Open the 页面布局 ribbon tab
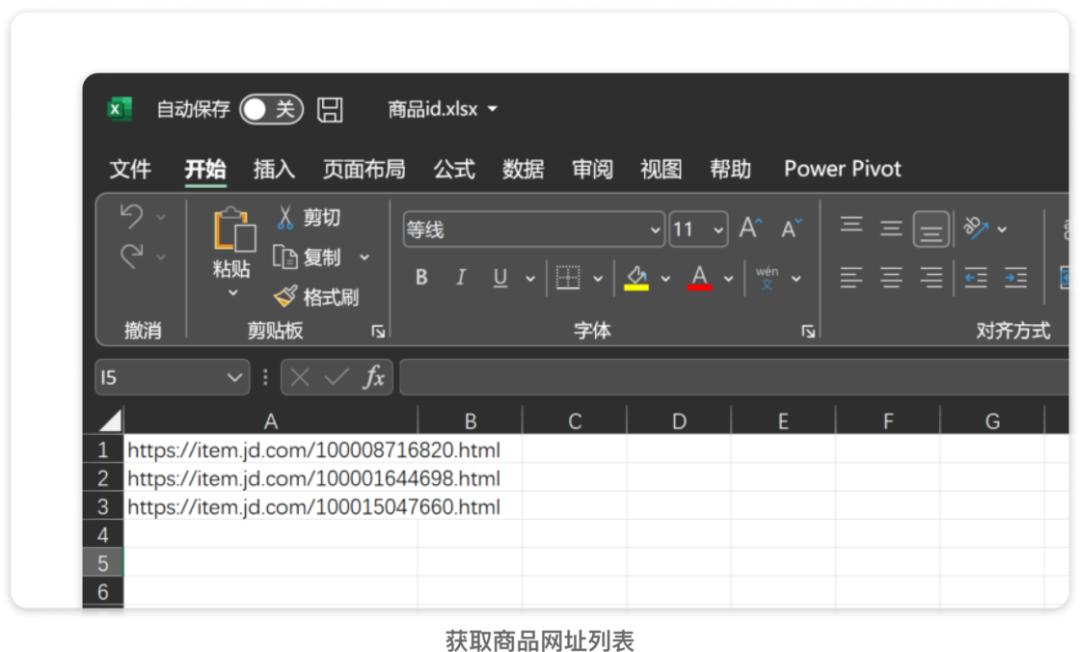The height and width of the screenshot is (652, 1080). tap(364, 169)
